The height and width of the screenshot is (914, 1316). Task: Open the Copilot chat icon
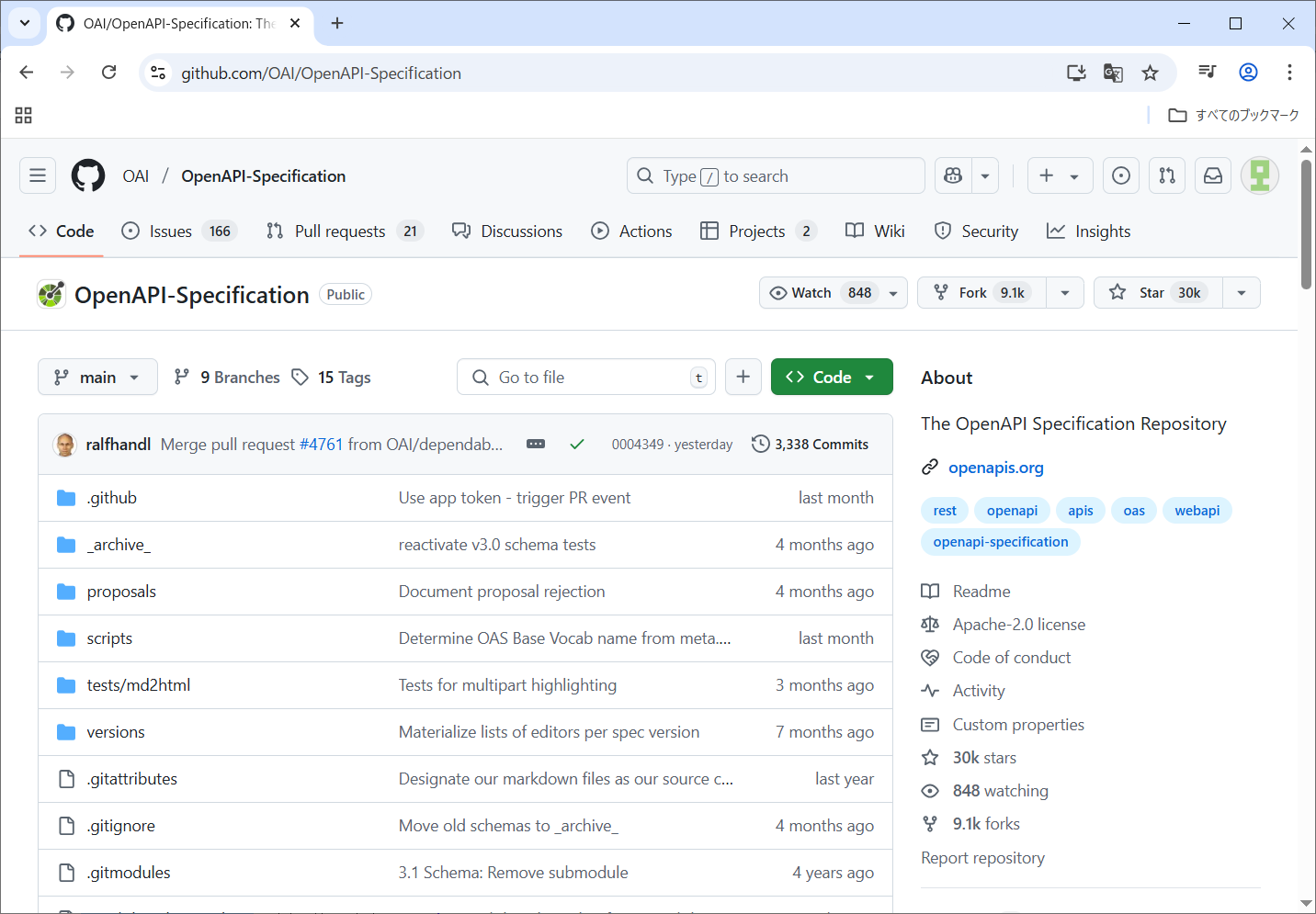tap(954, 175)
